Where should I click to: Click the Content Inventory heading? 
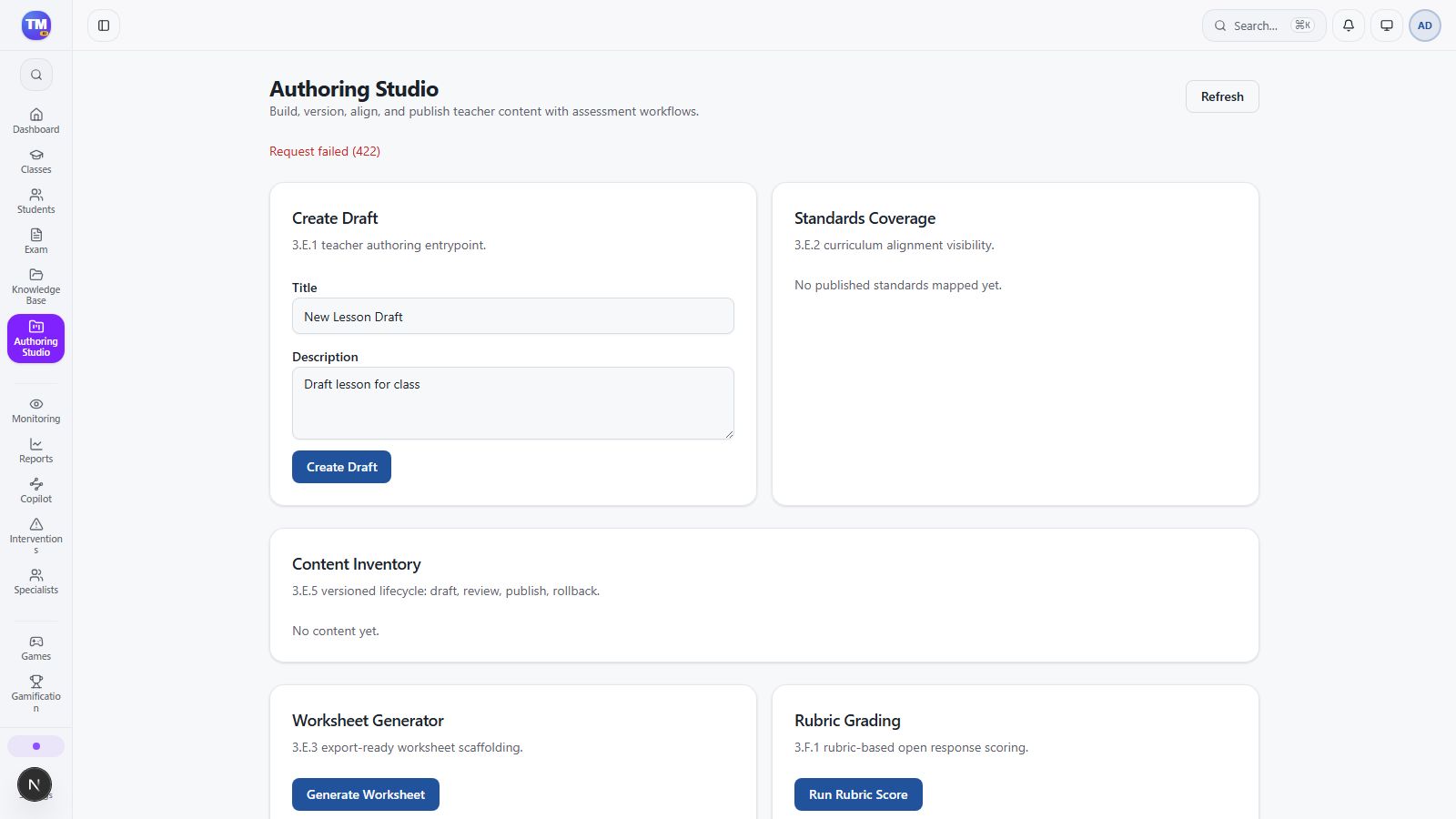point(357,564)
